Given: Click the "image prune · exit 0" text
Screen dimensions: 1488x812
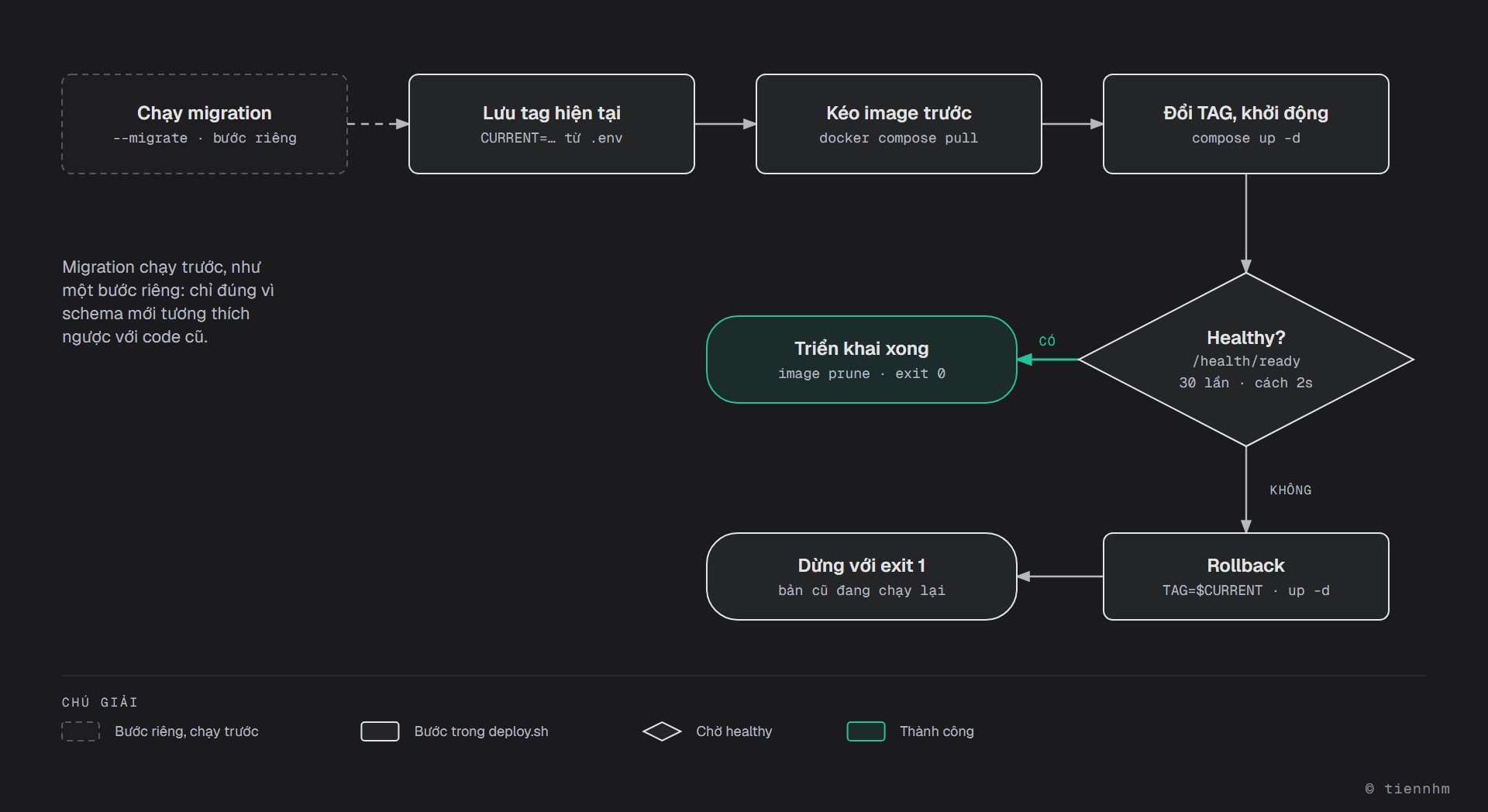Looking at the screenshot, I should pyautogui.click(x=862, y=373).
